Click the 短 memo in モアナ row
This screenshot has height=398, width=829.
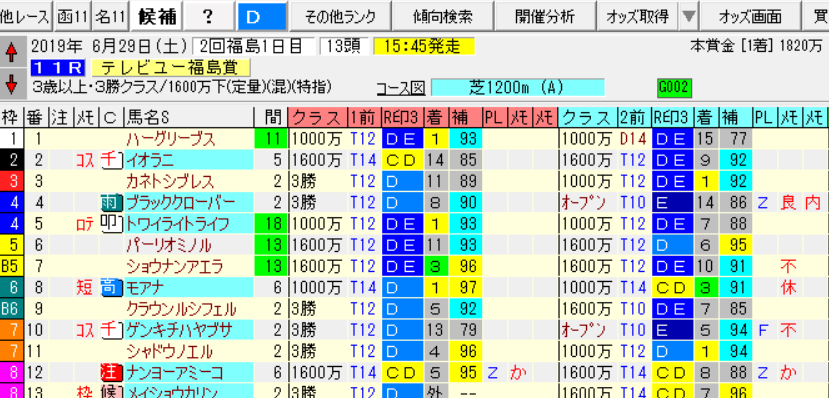click(x=85, y=288)
